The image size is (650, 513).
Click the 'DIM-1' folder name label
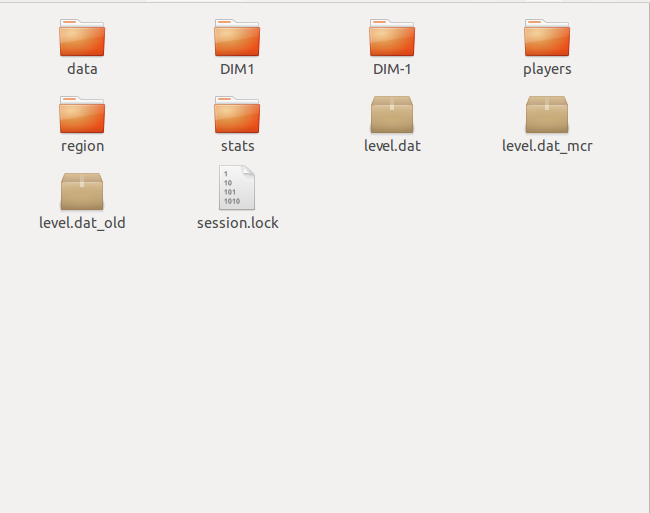[x=392, y=69]
